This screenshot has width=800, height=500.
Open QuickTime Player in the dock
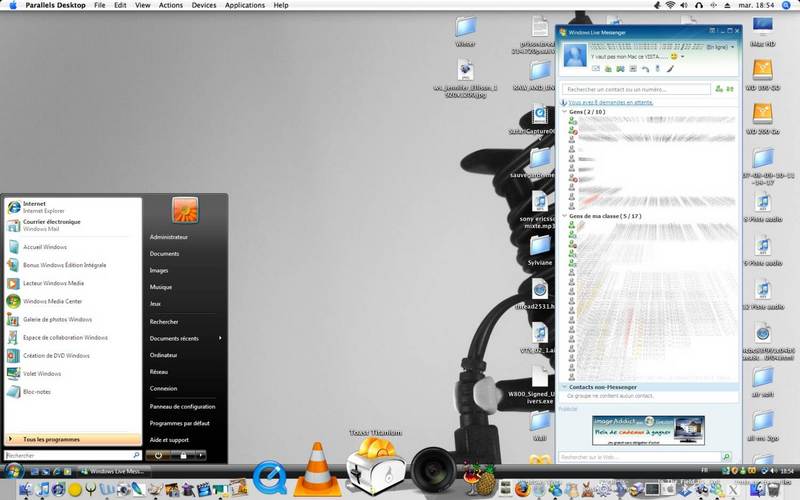pyautogui.click(x=271, y=476)
